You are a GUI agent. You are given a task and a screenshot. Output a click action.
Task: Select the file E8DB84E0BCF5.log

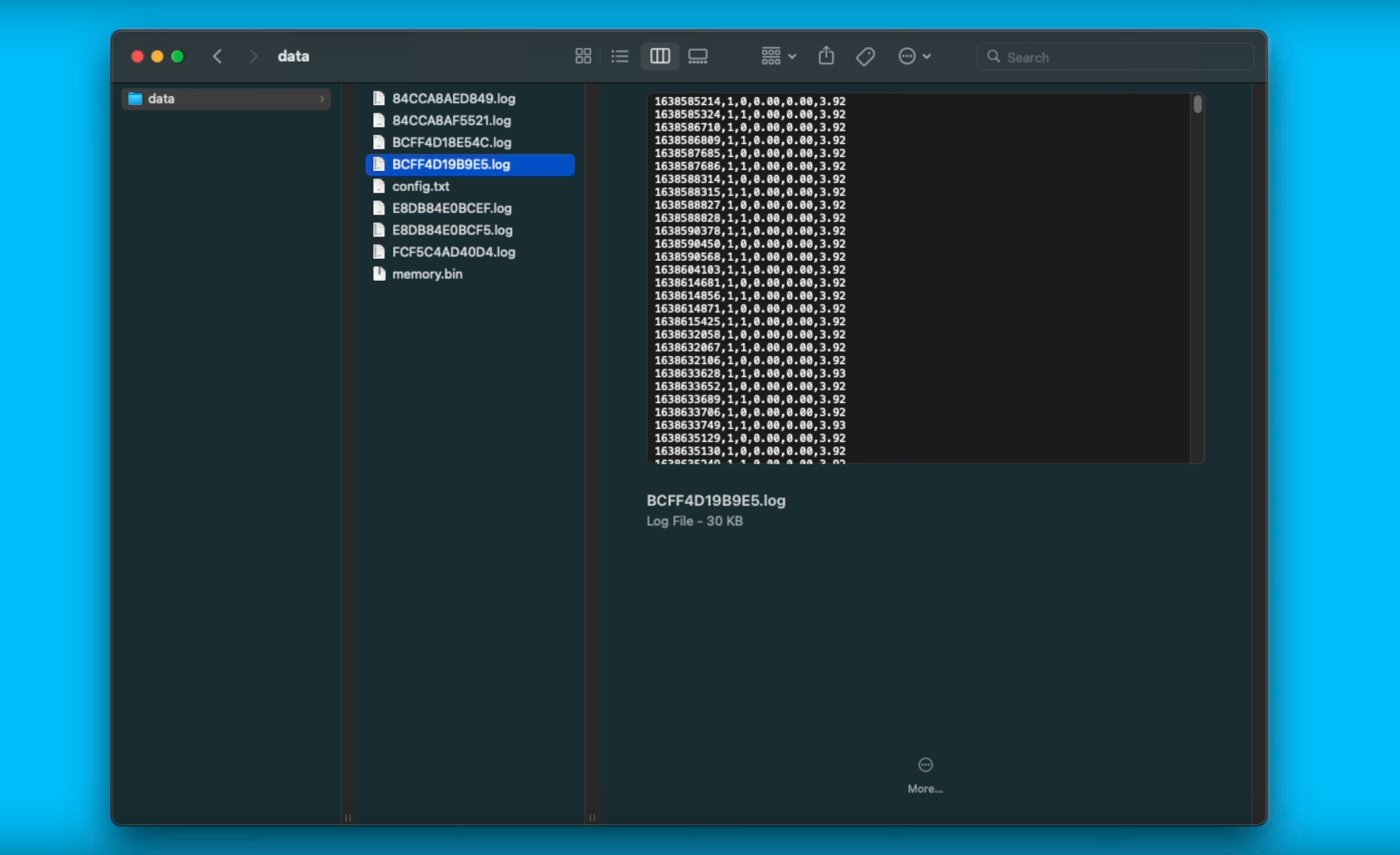click(x=469, y=230)
